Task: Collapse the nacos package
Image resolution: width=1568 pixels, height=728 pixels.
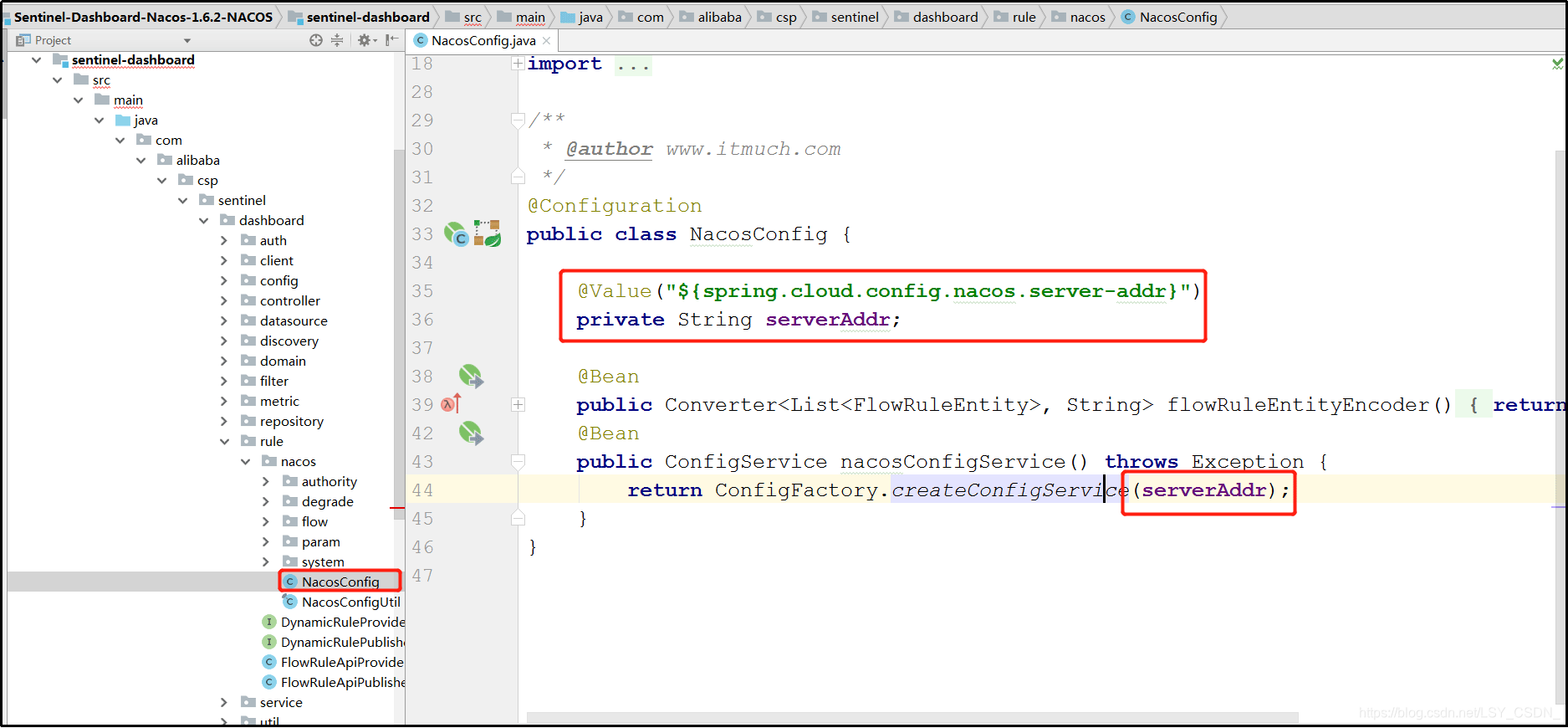Action: pyautogui.click(x=245, y=462)
